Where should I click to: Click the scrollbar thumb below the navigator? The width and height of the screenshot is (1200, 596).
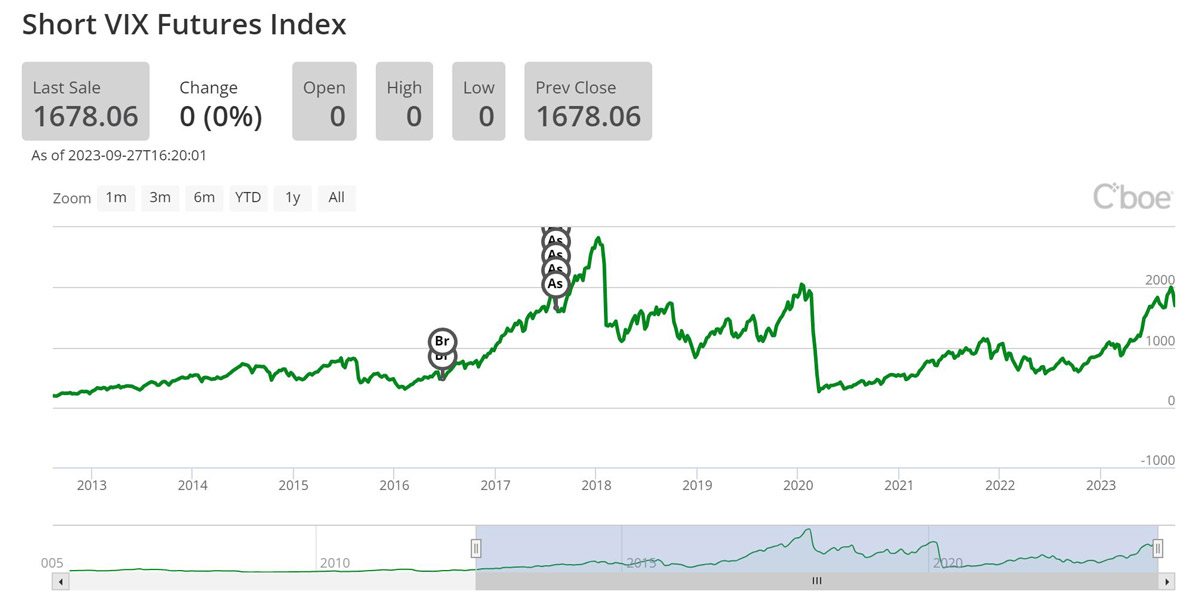(816, 580)
